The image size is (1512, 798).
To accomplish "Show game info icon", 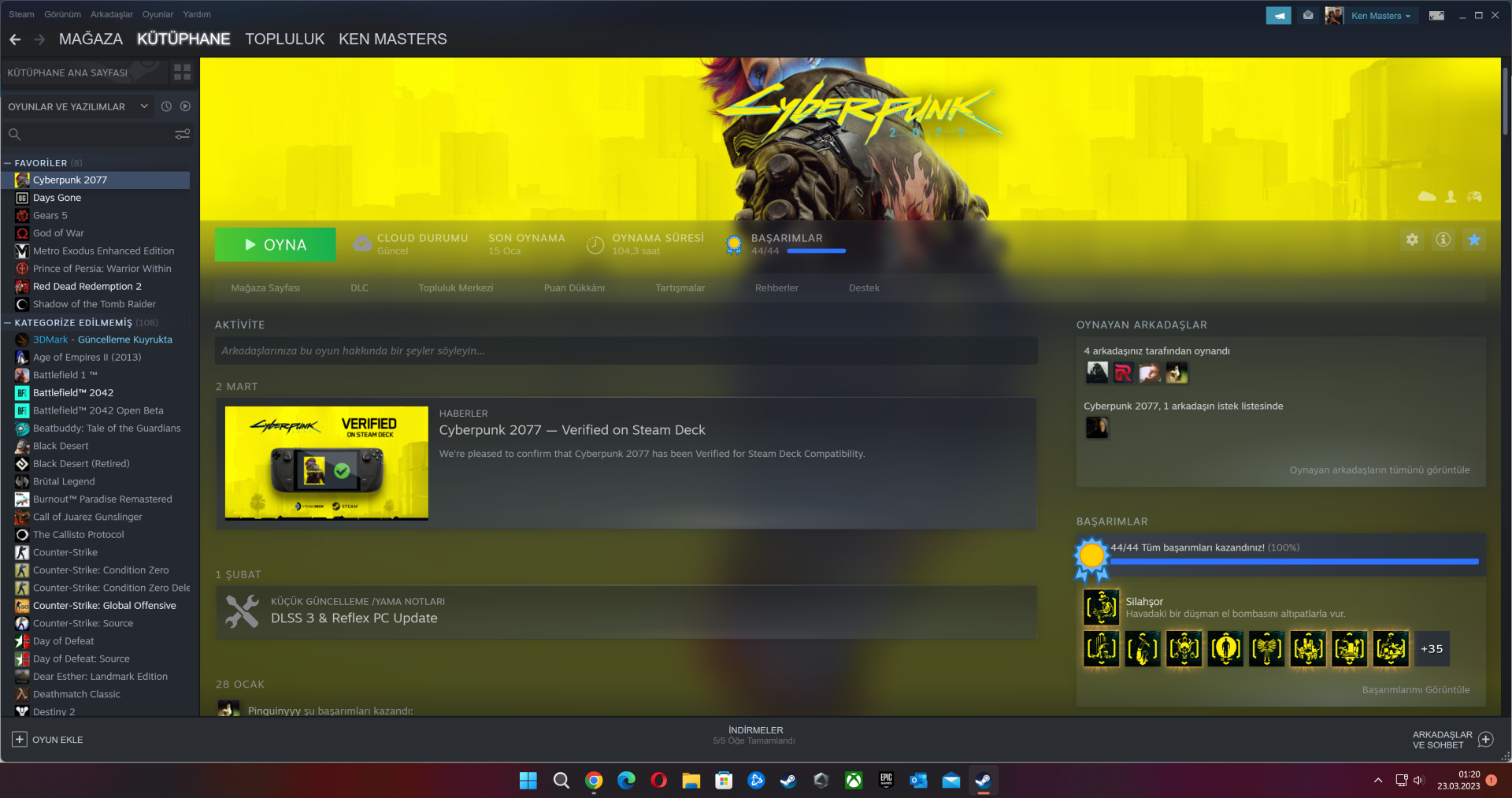I will (1443, 239).
